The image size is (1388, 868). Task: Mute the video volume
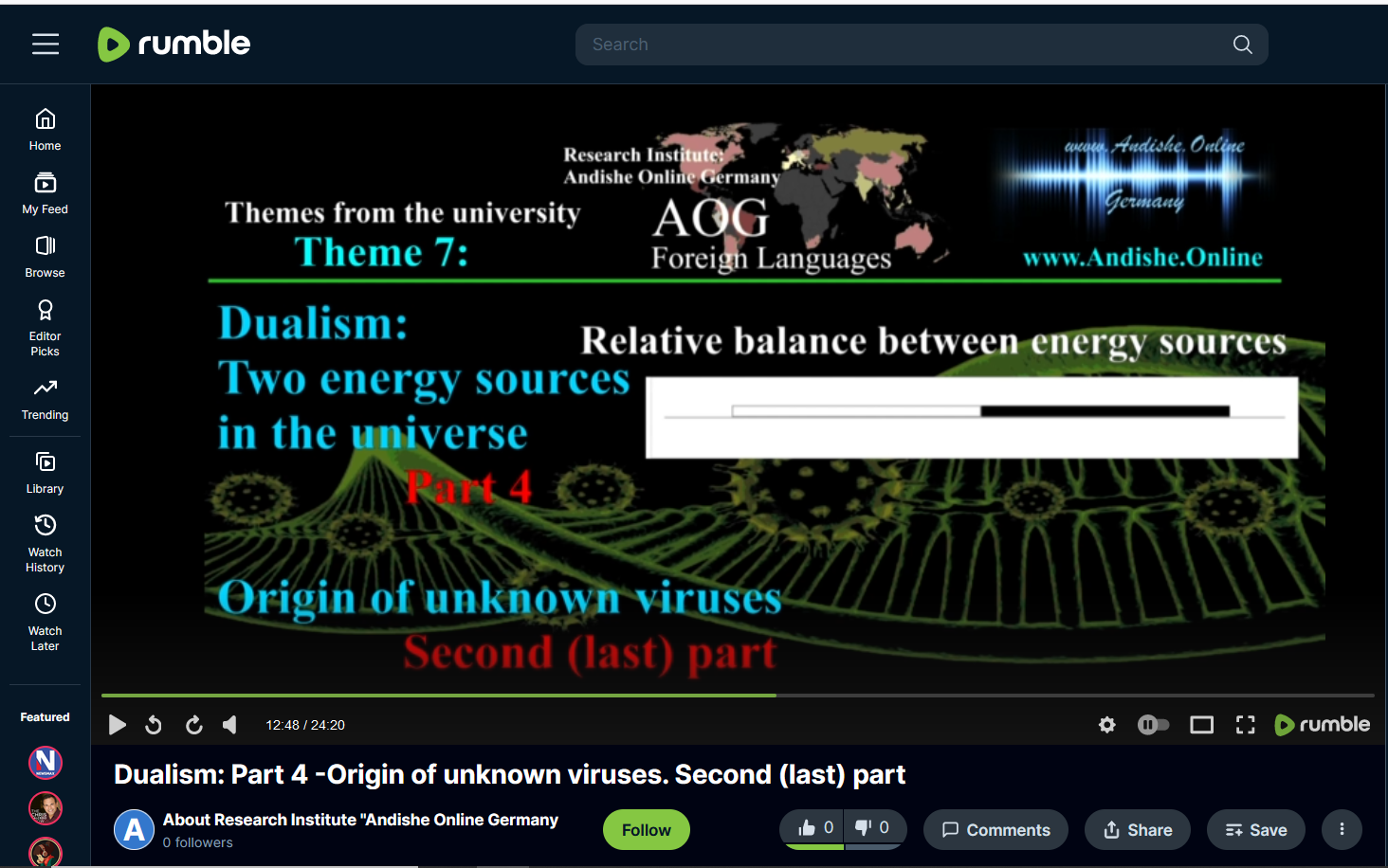coord(230,725)
